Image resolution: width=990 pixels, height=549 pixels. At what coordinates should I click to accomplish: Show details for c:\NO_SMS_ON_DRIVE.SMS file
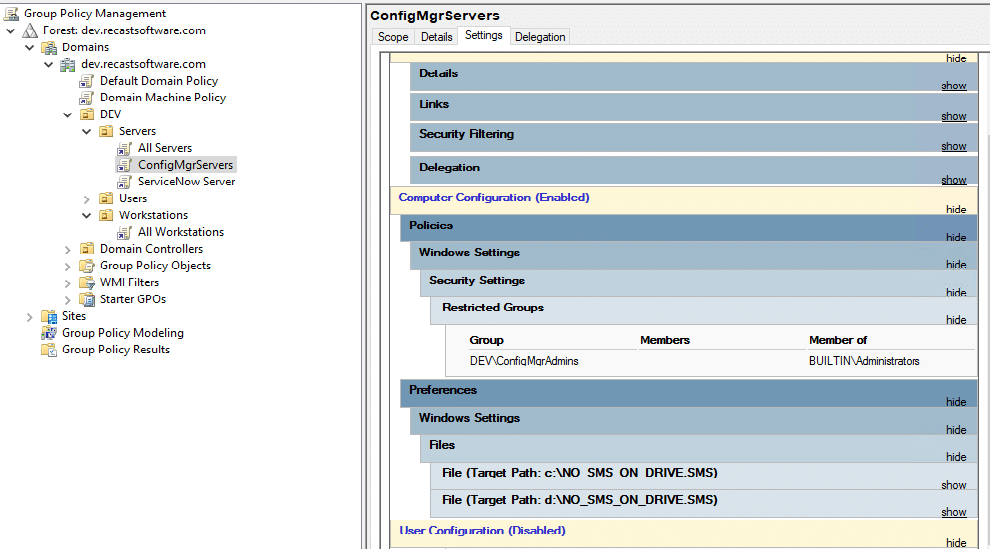[953, 485]
